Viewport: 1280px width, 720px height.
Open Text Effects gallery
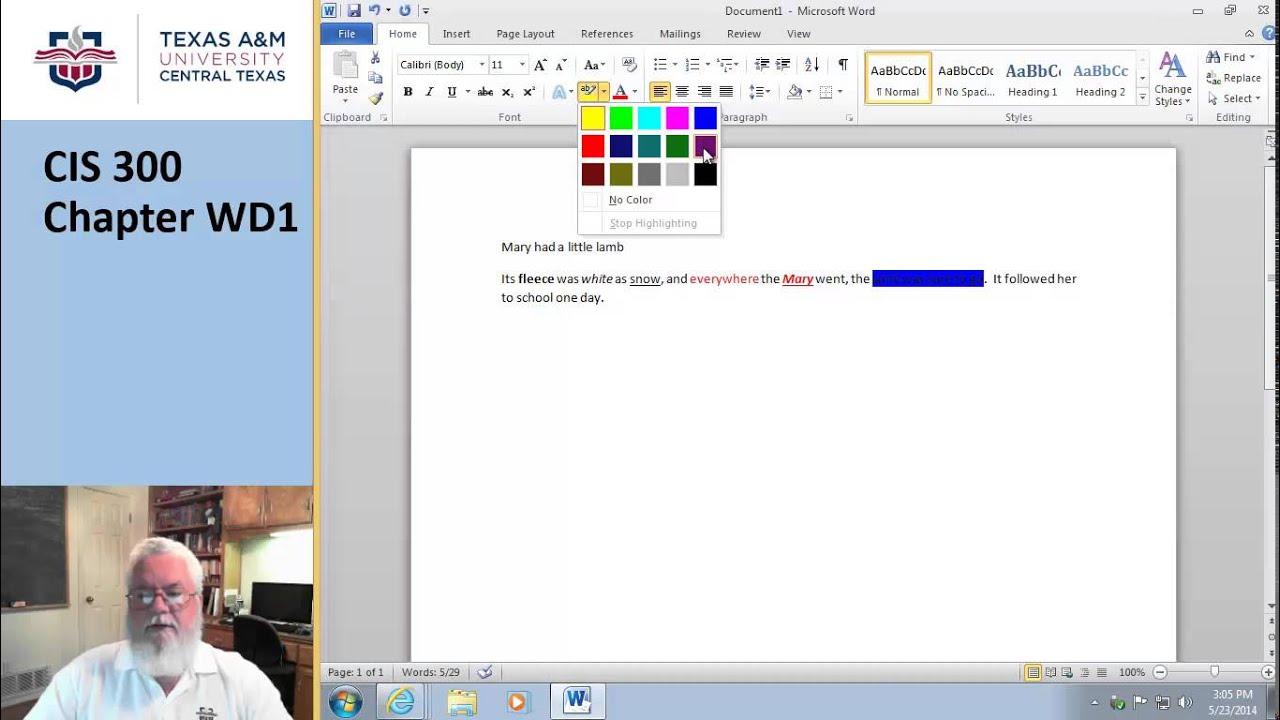pyautogui.click(x=559, y=92)
